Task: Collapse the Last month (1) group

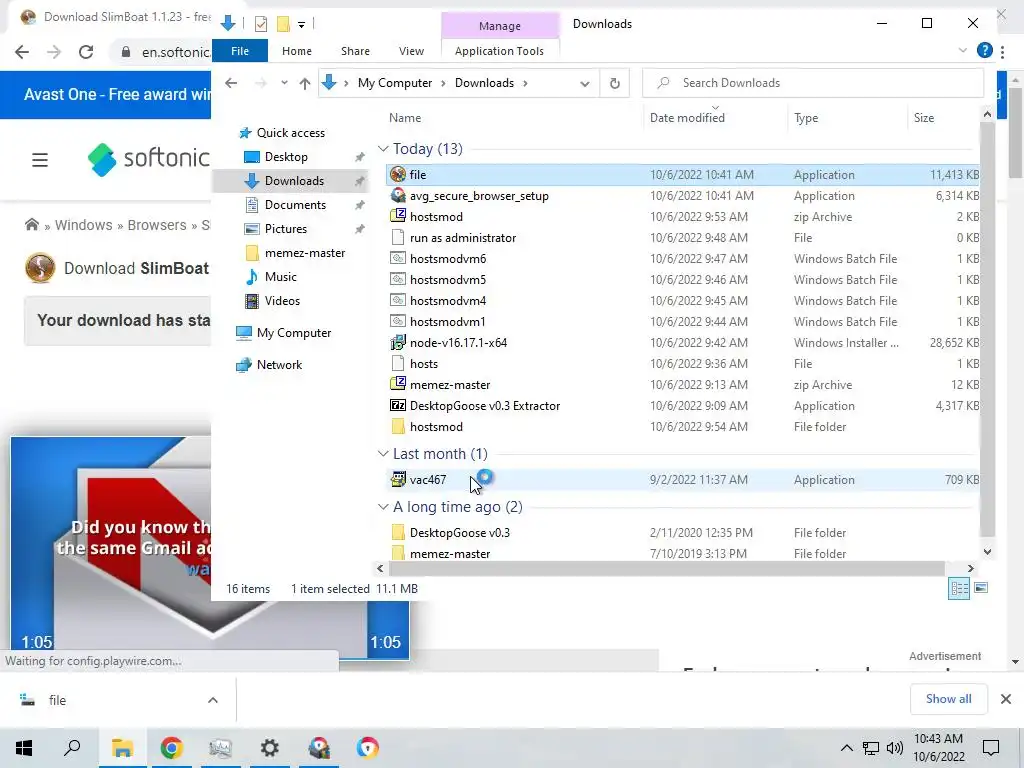Action: (x=383, y=454)
